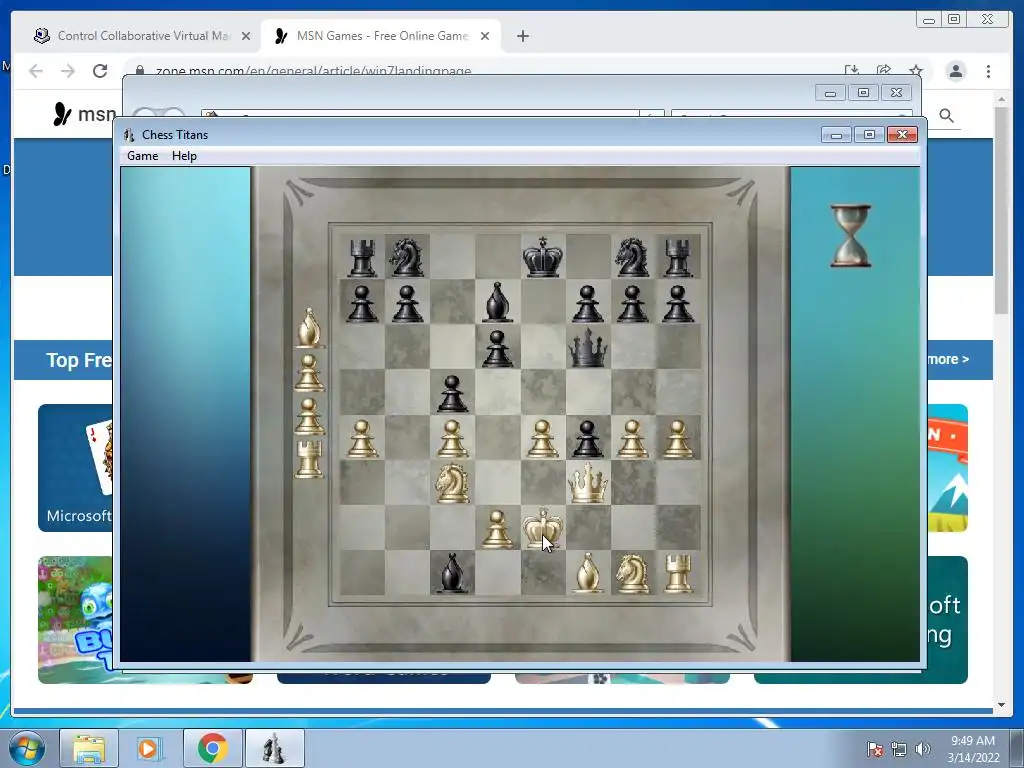1024x768 pixels.
Task: Click the black pawn on f7
Action: coord(587,304)
